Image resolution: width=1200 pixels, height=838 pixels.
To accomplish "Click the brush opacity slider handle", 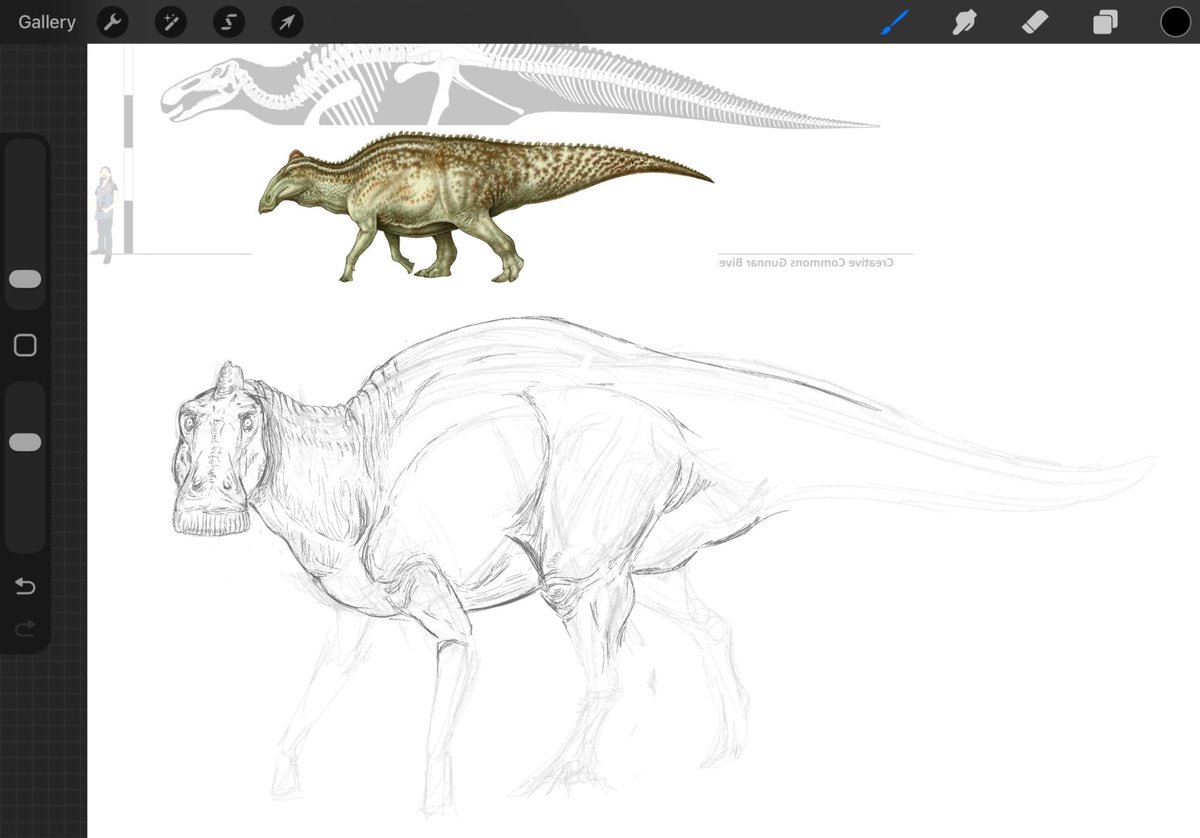I will point(25,443).
